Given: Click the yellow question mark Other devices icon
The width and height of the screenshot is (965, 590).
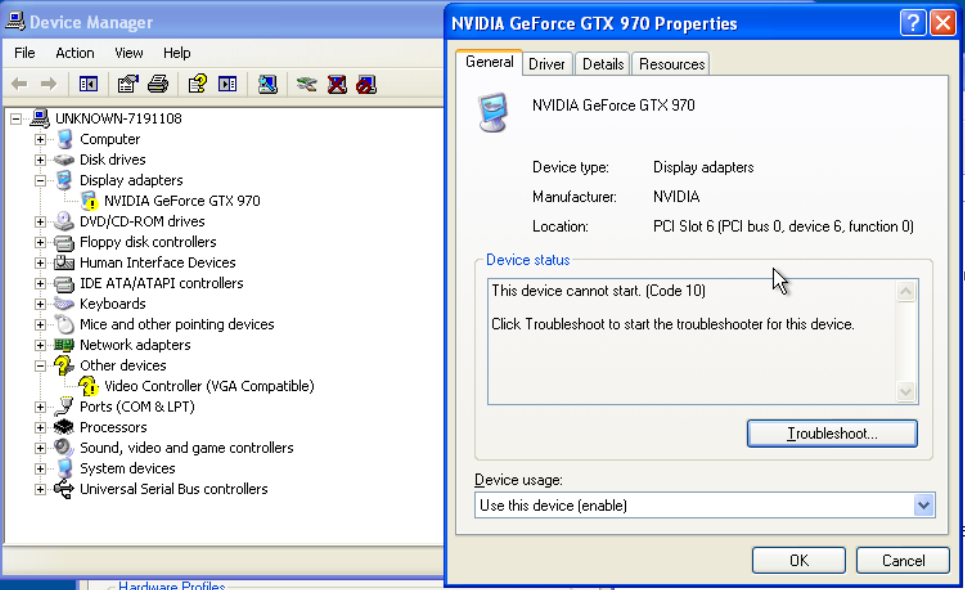Looking at the screenshot, I should click(64, 365).
